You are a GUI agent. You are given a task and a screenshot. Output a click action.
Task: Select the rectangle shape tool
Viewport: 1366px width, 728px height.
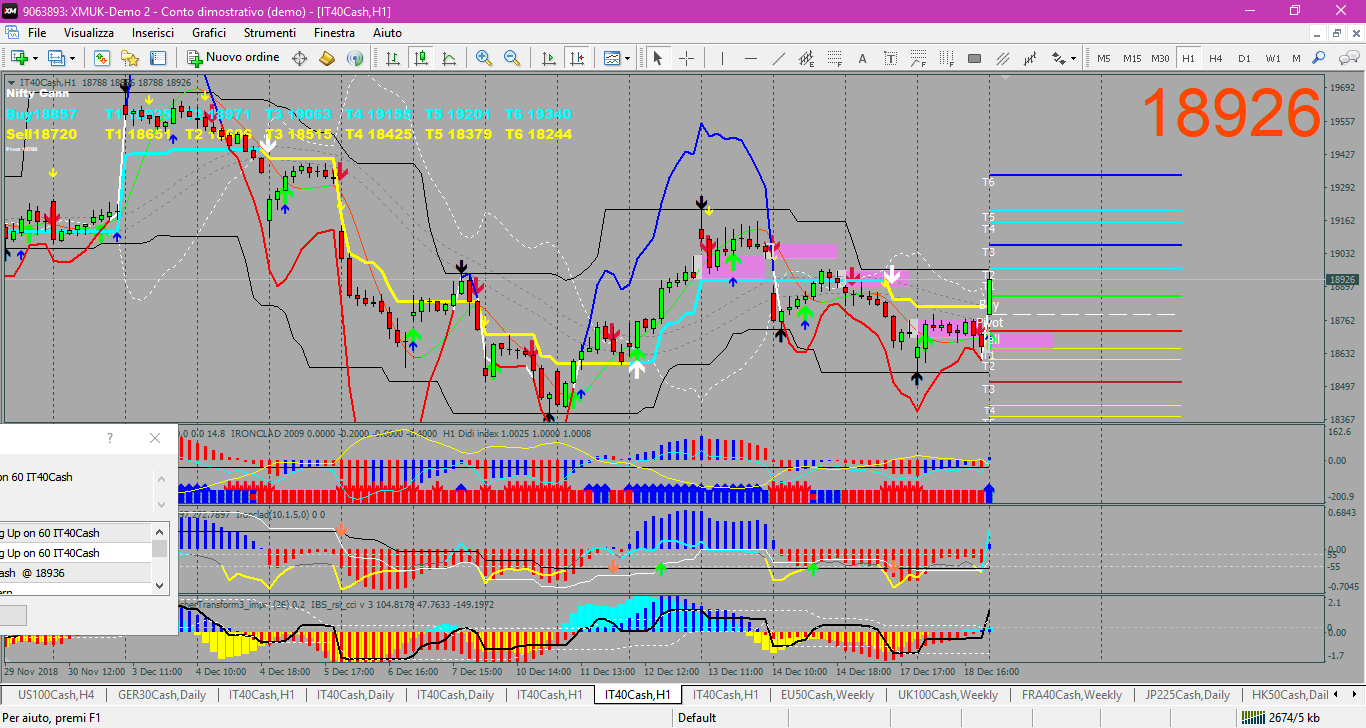click(x=974, y=58)
